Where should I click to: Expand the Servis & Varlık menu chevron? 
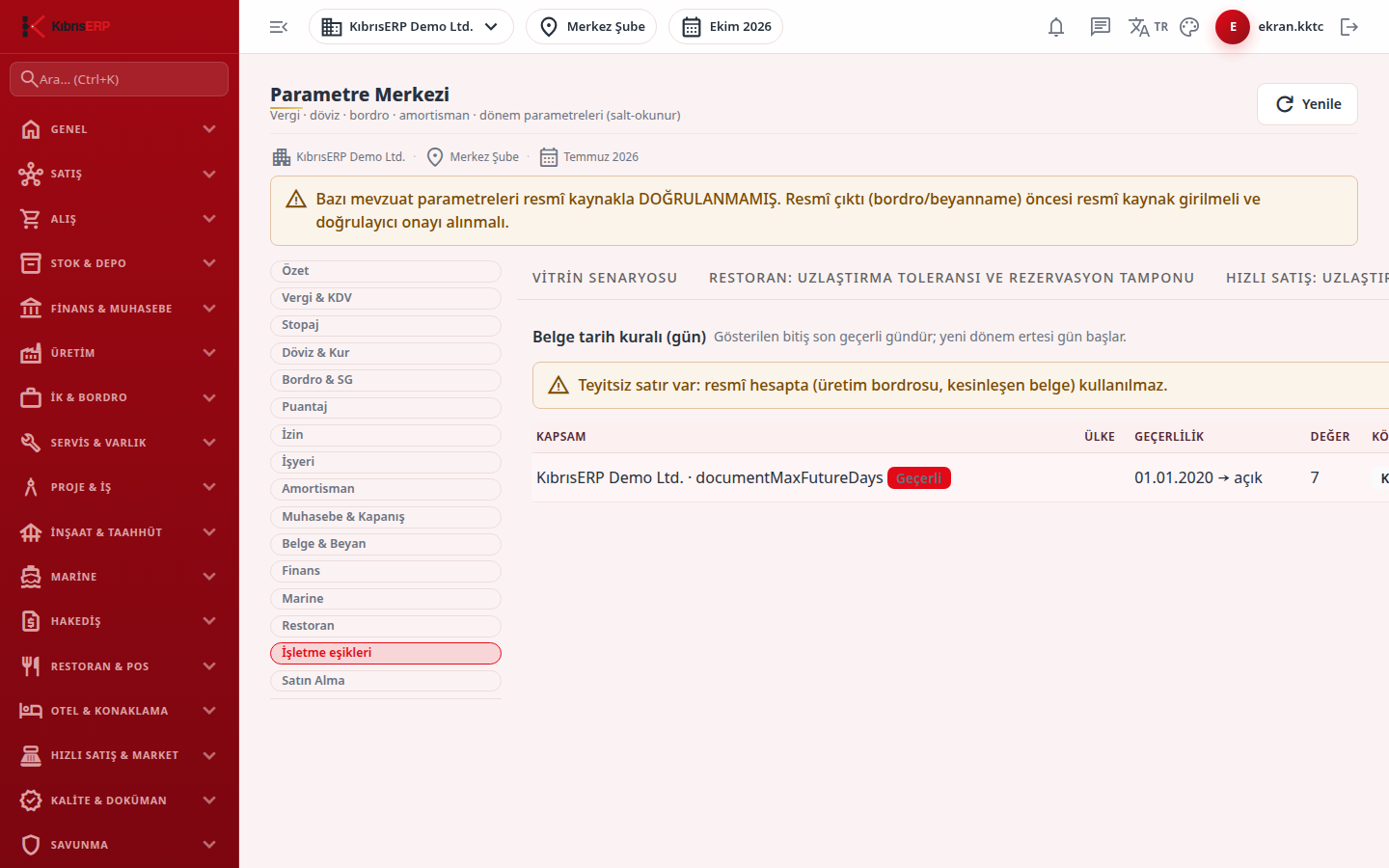[209, 443]
